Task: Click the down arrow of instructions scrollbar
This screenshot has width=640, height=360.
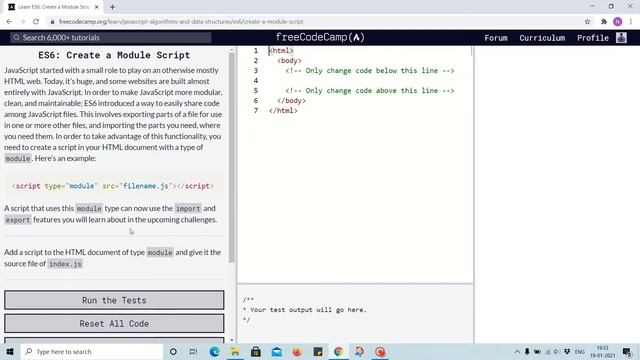Action: point(232,340)
